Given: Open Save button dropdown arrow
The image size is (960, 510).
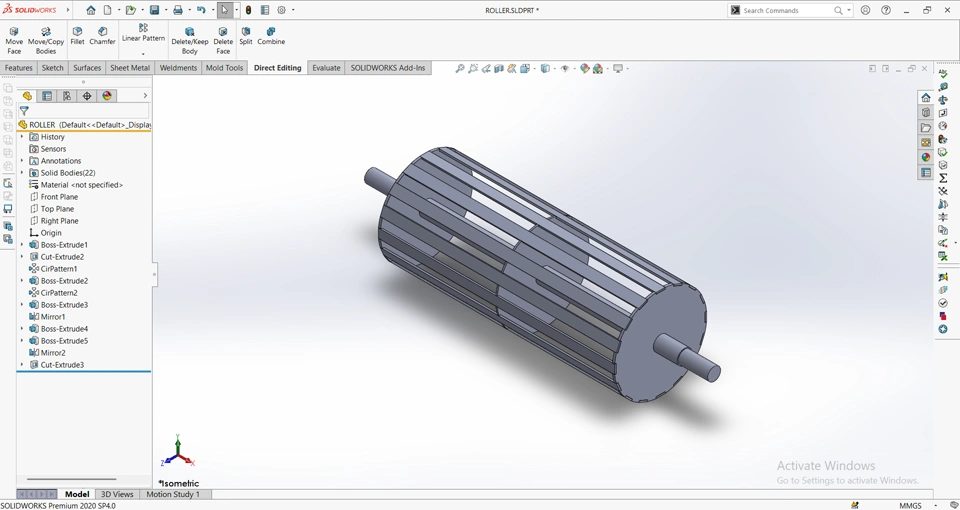Looking at the screenshot, I should click(x=166, y=10).
